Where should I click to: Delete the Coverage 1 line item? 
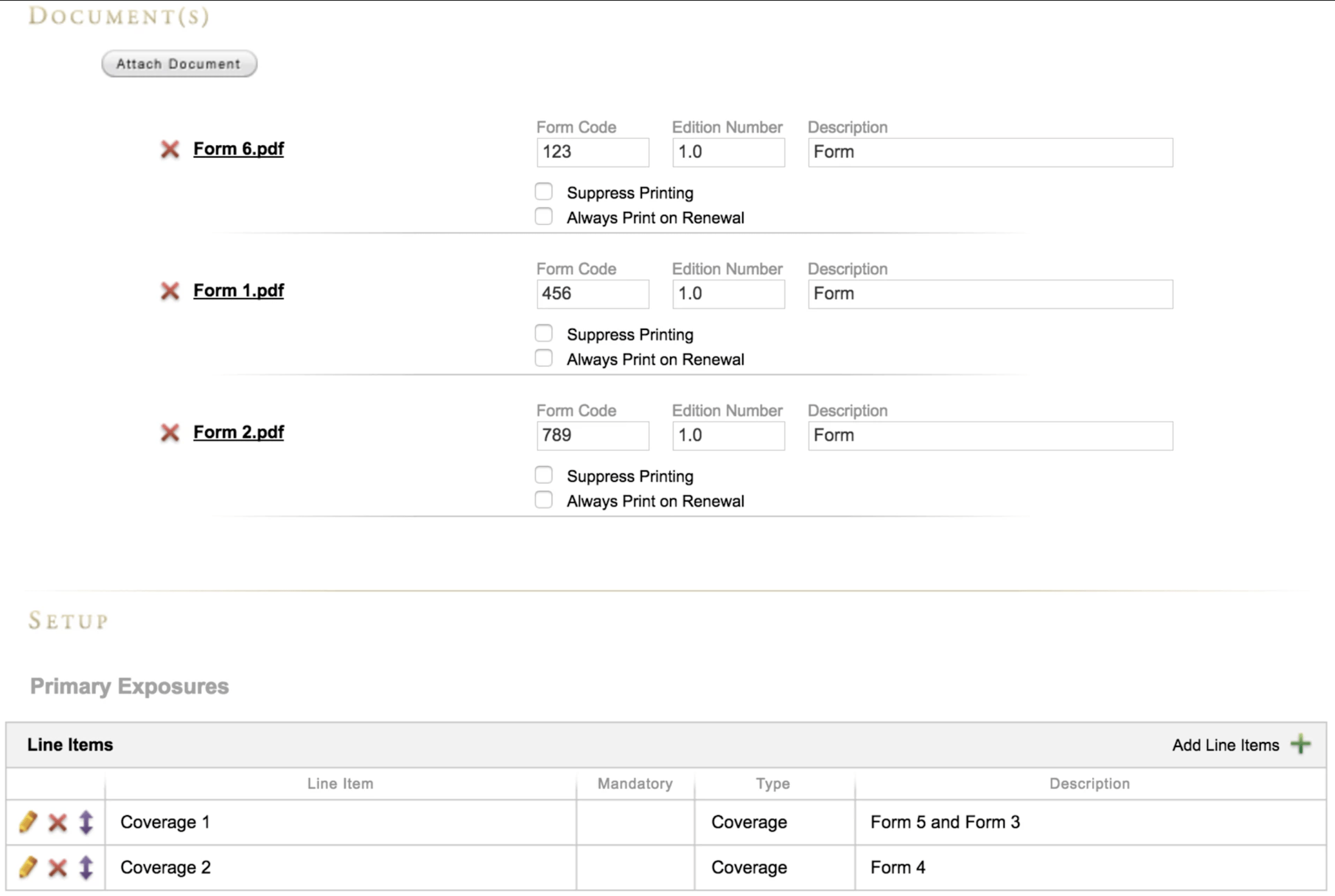click(x=57, y=822)
